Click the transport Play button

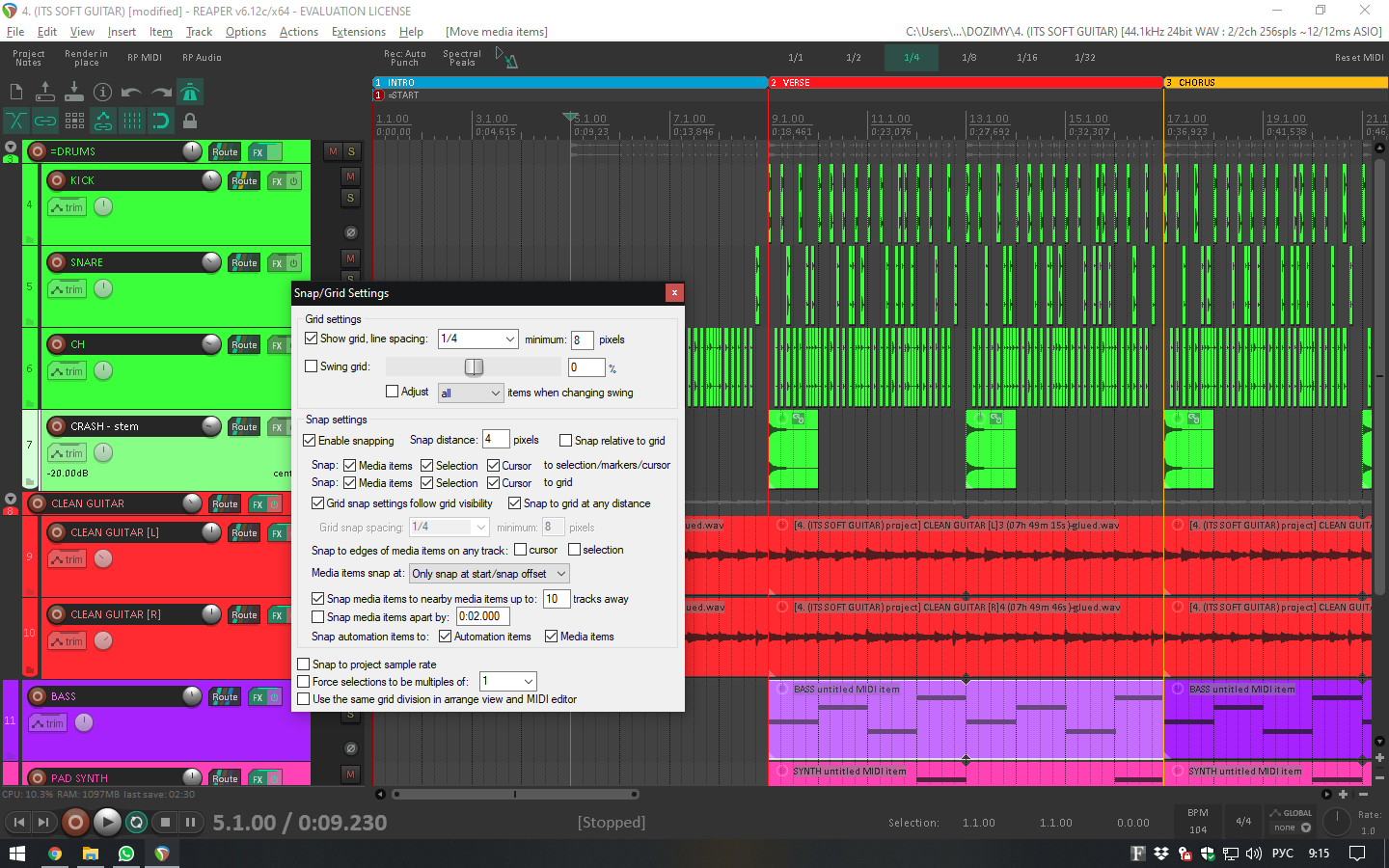(107, 822)
